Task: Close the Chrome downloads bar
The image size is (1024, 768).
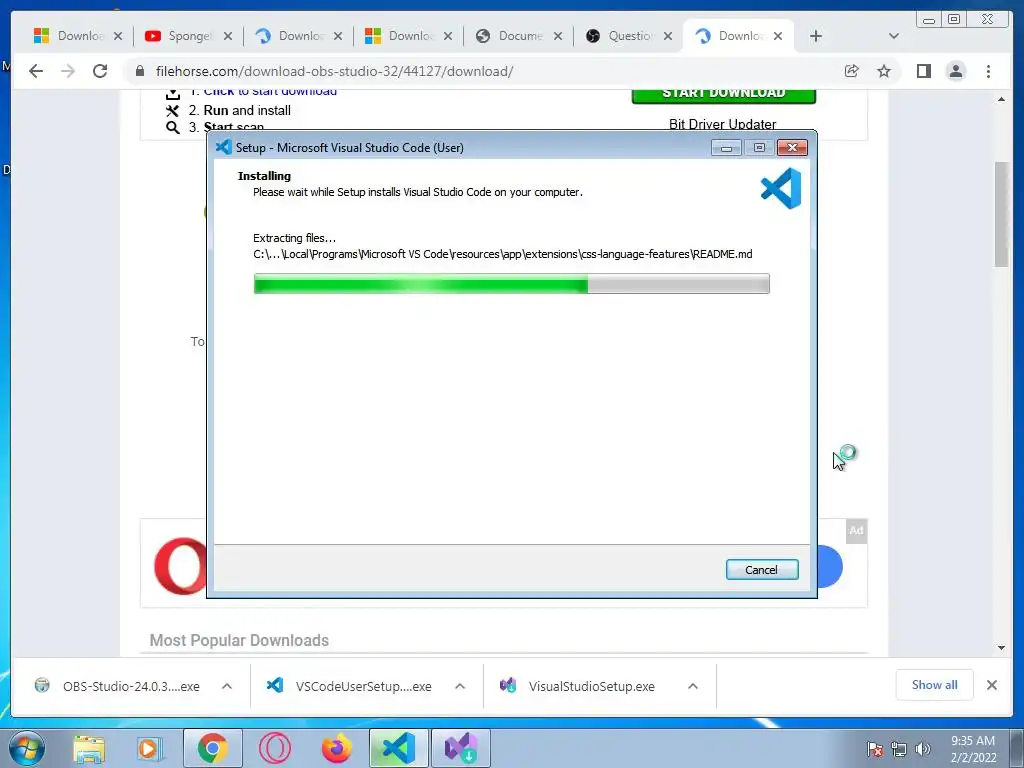Action: pyautogui.click(x=991, y=685)
